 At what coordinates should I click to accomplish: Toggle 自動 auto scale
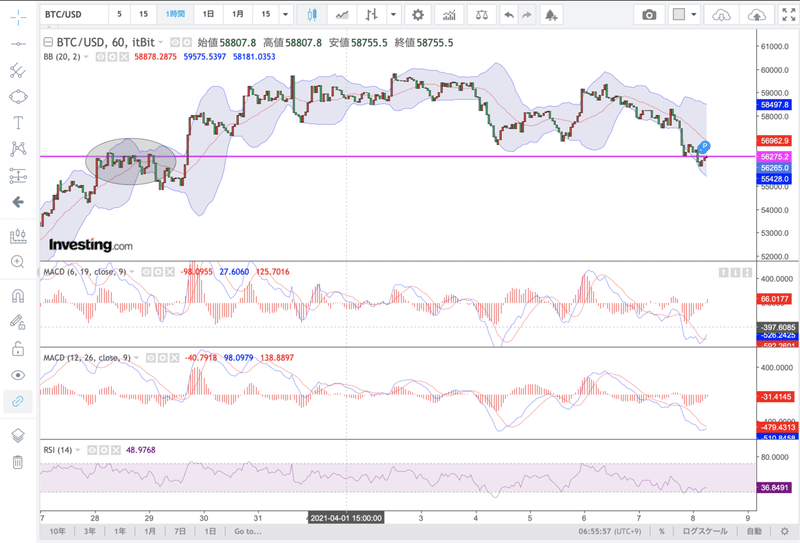pos(755,531)
